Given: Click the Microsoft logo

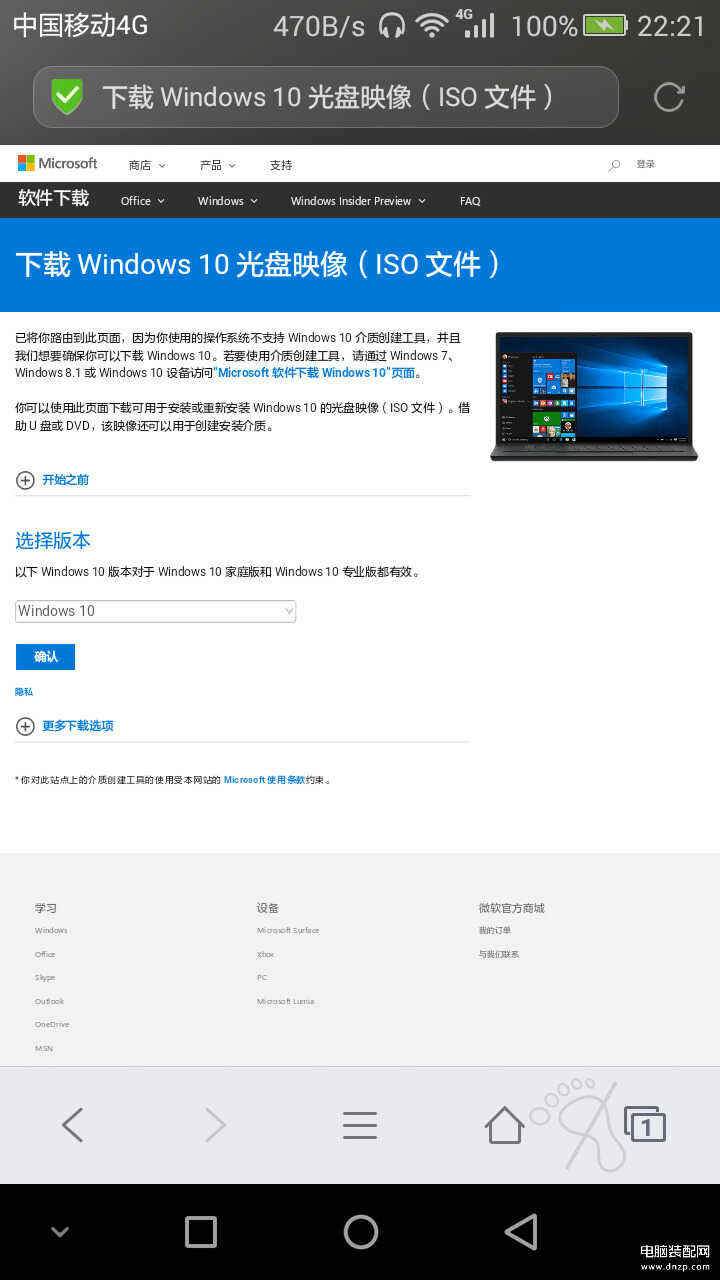Looking at the screenshot, I should coord(57,163).
